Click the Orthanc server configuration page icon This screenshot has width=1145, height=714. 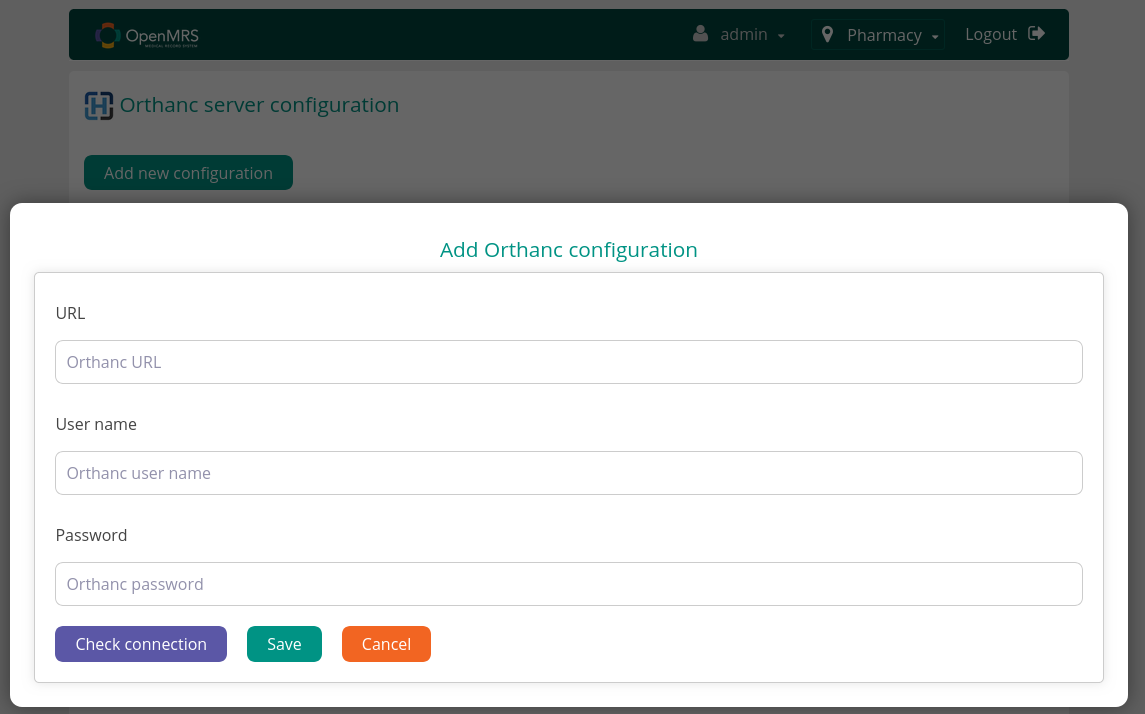pos(99,105)
